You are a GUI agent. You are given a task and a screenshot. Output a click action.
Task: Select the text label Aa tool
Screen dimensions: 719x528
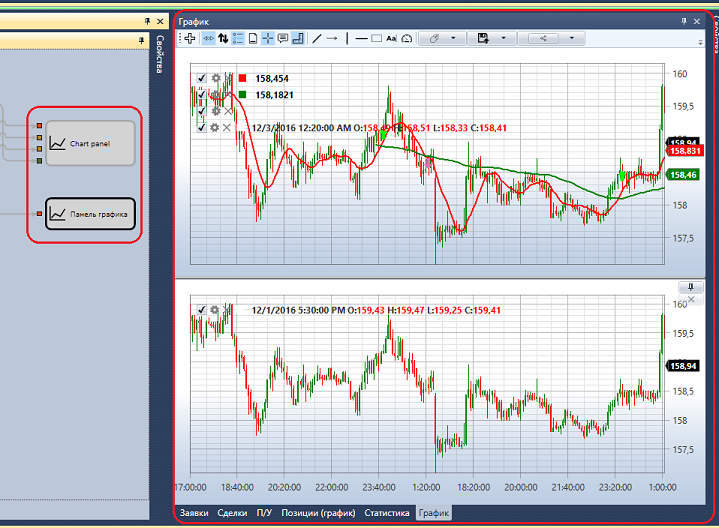point(391,39)
